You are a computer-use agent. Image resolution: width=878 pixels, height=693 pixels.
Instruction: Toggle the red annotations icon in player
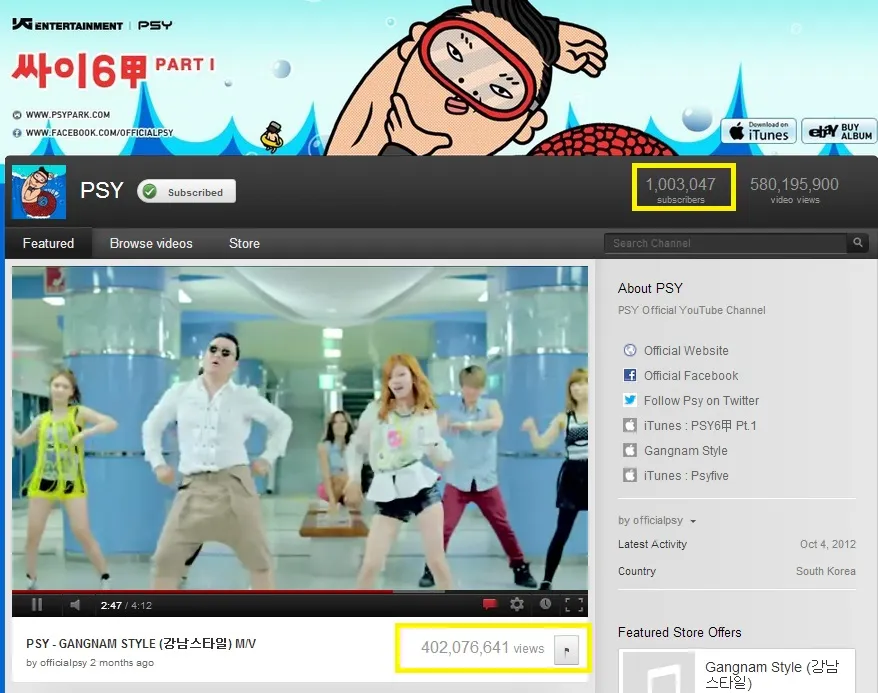[x=490, y=604]
